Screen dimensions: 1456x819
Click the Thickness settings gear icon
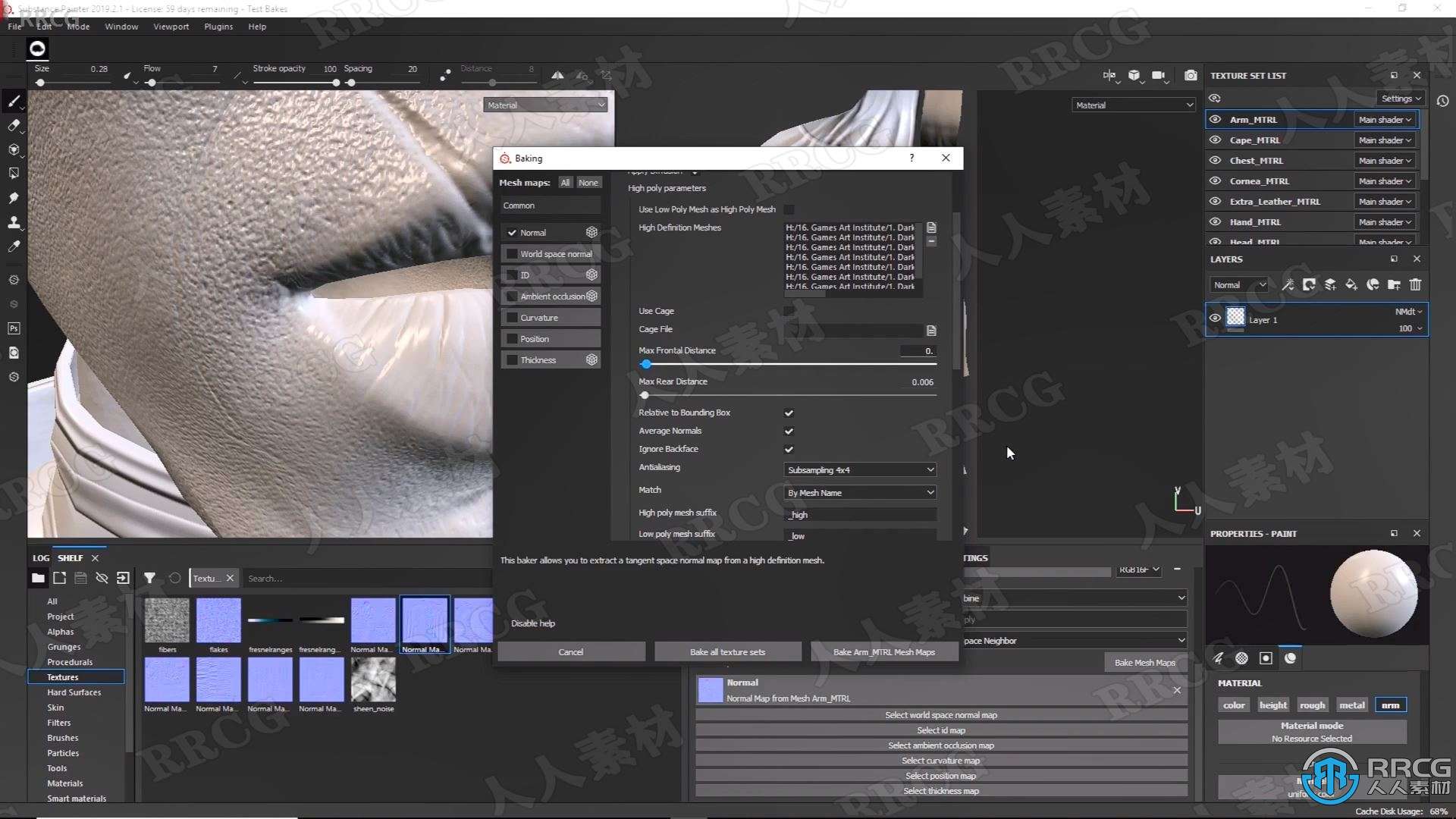tap(592, 360)
